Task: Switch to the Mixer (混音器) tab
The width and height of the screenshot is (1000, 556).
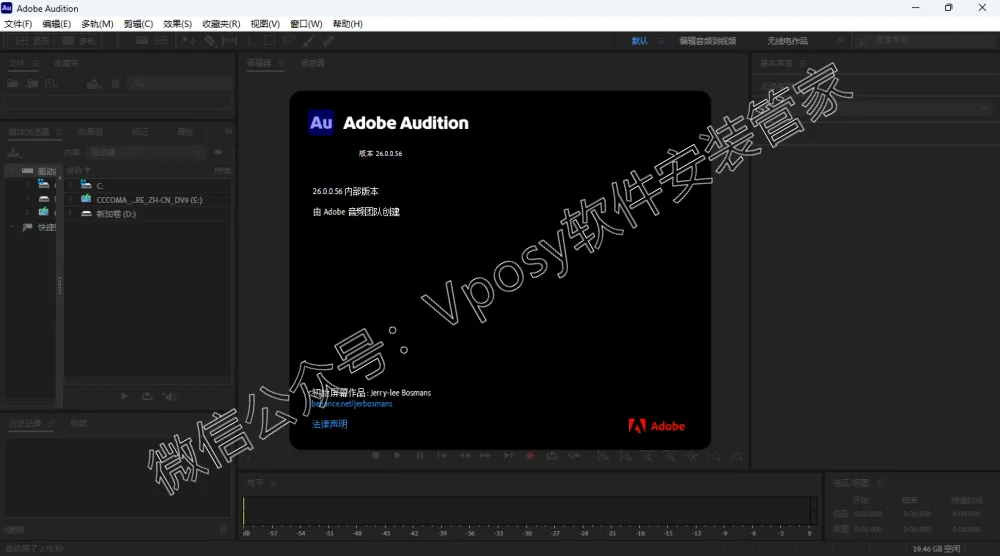Action: pyautogui.click(x=312, y=63)
